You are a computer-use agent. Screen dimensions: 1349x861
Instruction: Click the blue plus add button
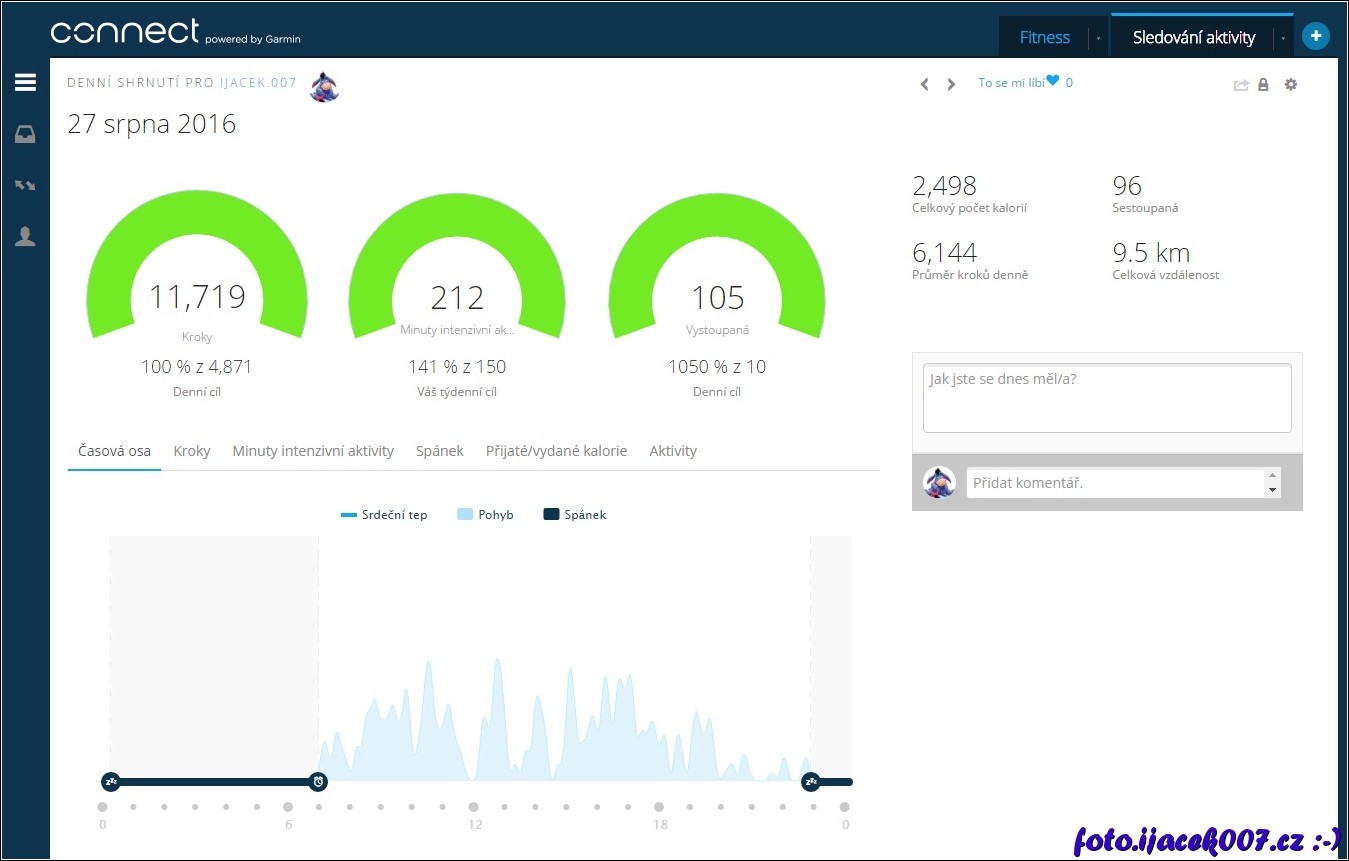(1316, 37)
